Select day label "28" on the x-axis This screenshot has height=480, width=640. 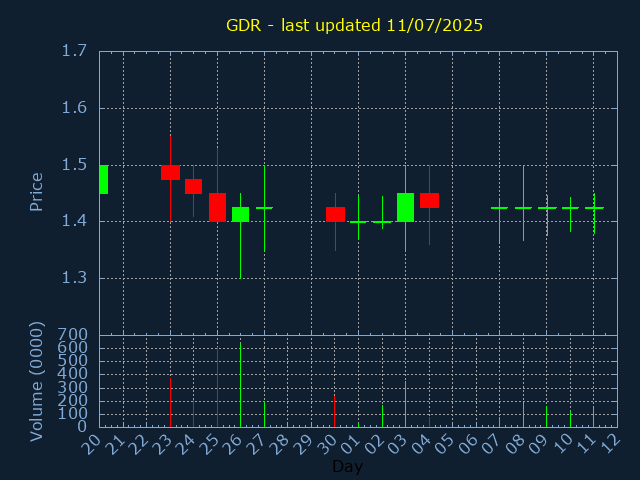279,444
